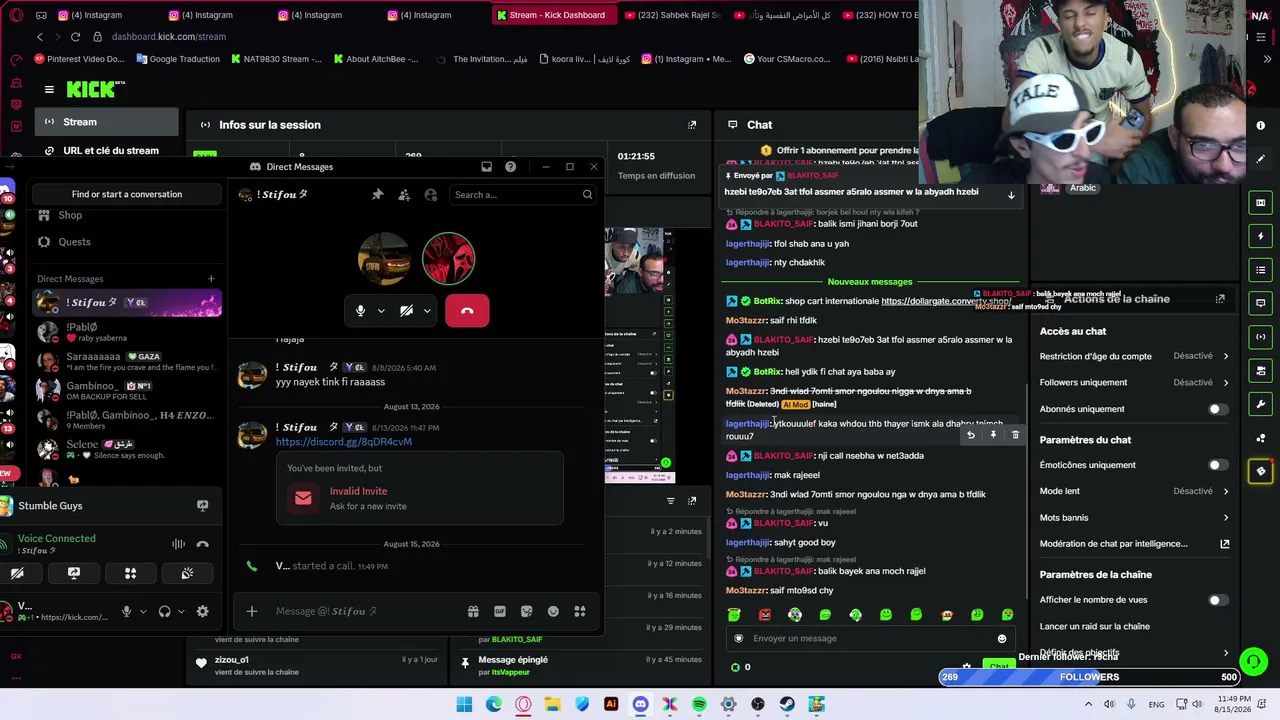Screen dimensions: 1280x720
Task: Click the apps icon in Discord message bar
Action: [x=580, y=611]
